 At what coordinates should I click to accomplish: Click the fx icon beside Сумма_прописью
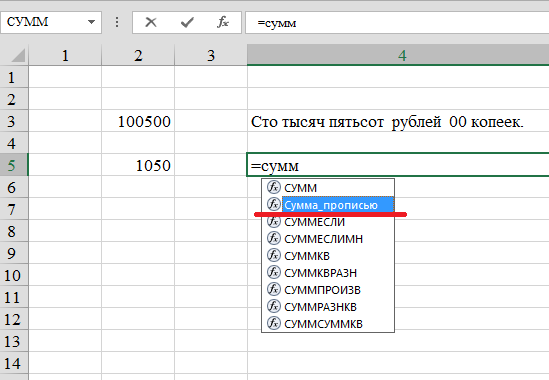point(274,204)
